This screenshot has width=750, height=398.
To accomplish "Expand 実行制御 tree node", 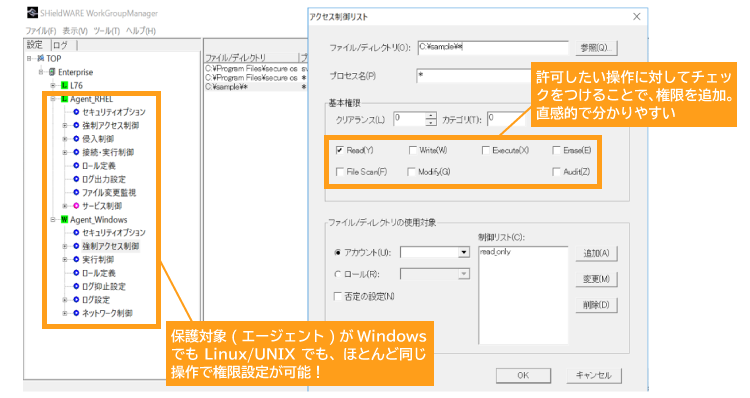I will [x=65, y=259].
